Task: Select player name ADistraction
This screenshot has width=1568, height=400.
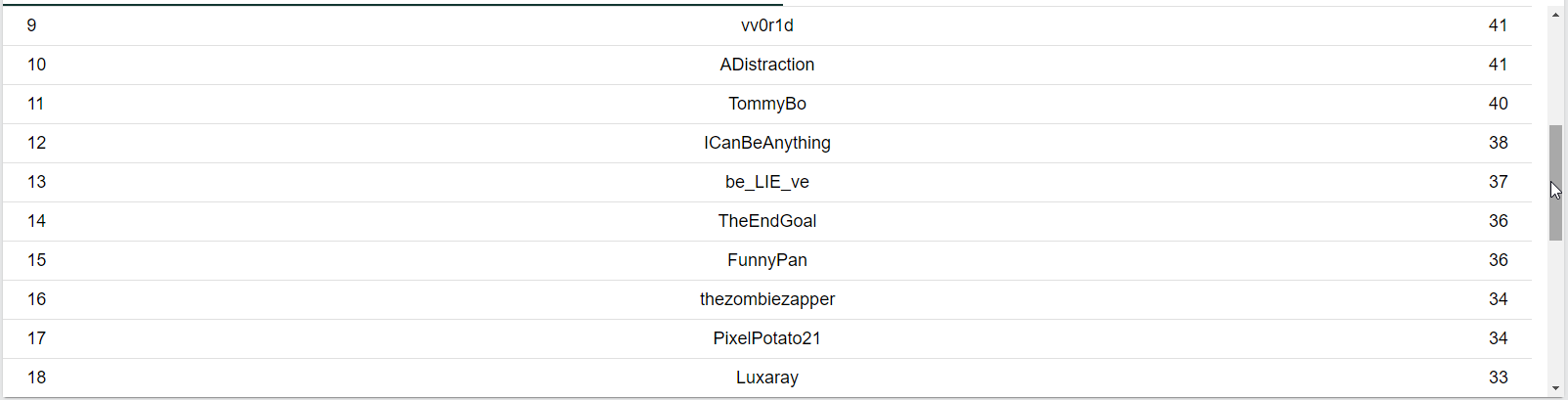Action: (767, 65)
